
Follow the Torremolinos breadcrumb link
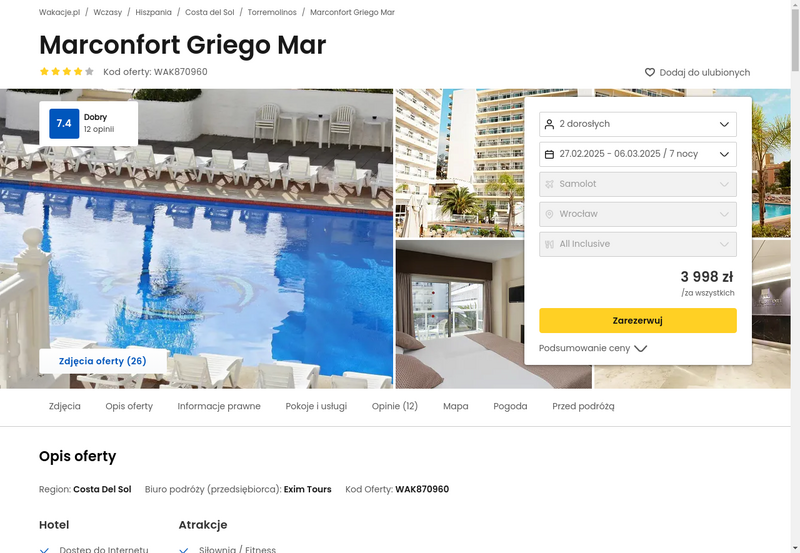click(272, 12)
